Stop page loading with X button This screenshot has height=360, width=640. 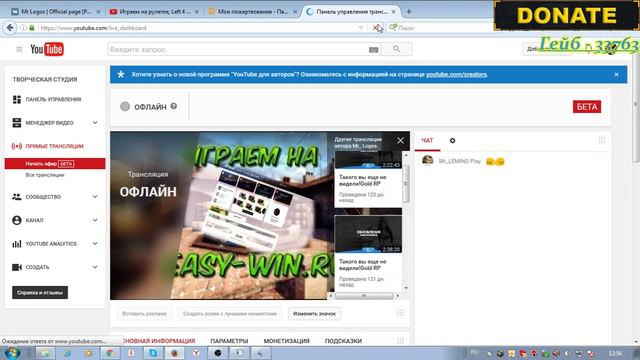376,28
